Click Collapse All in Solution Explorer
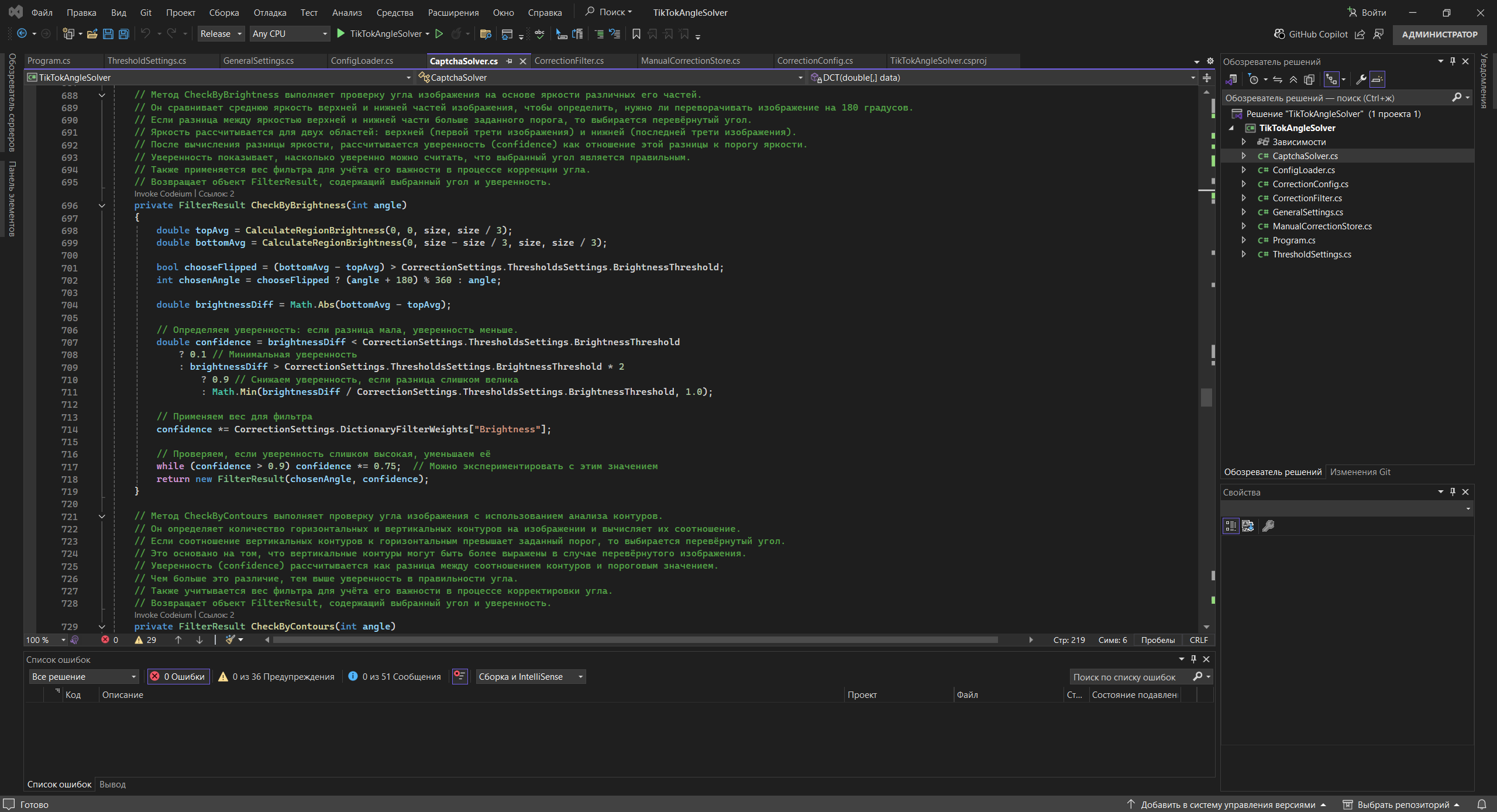The image size is (1497, 812). coord(1293,80)
